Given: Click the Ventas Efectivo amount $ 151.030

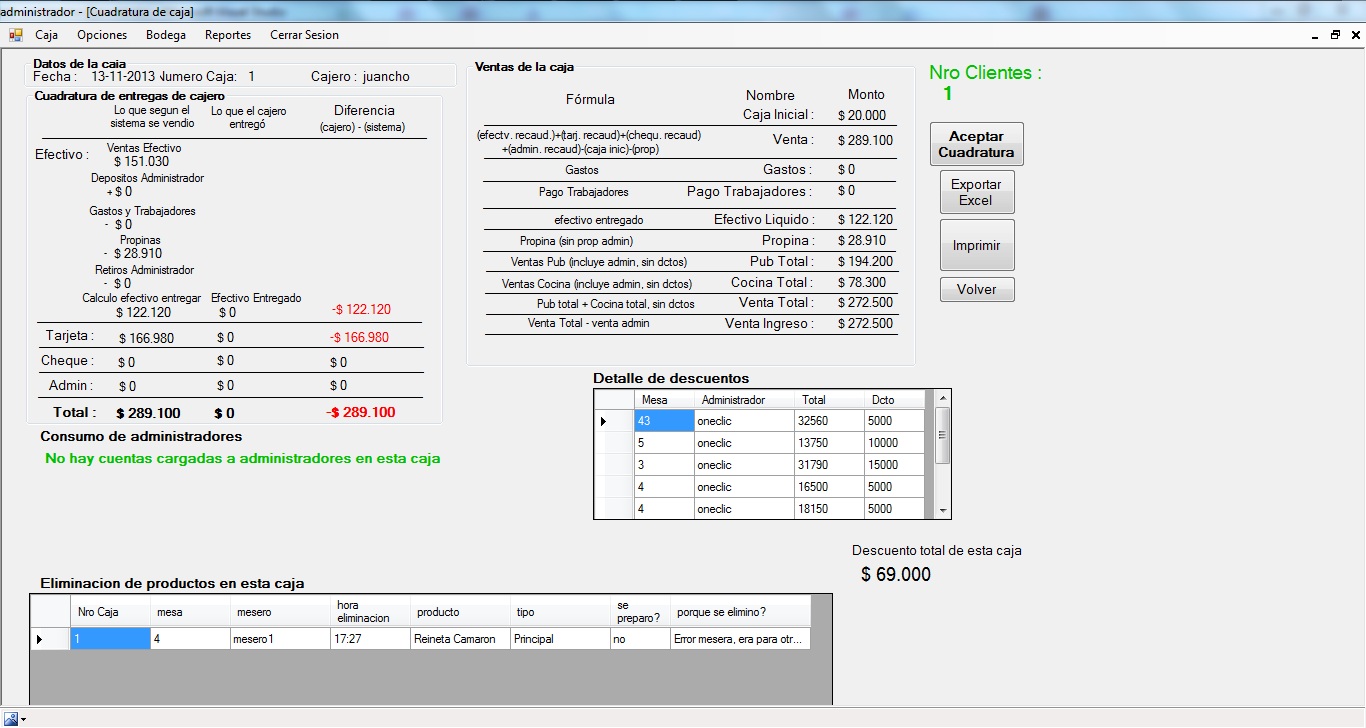Looking at the screenshot, I should point(141,162).
